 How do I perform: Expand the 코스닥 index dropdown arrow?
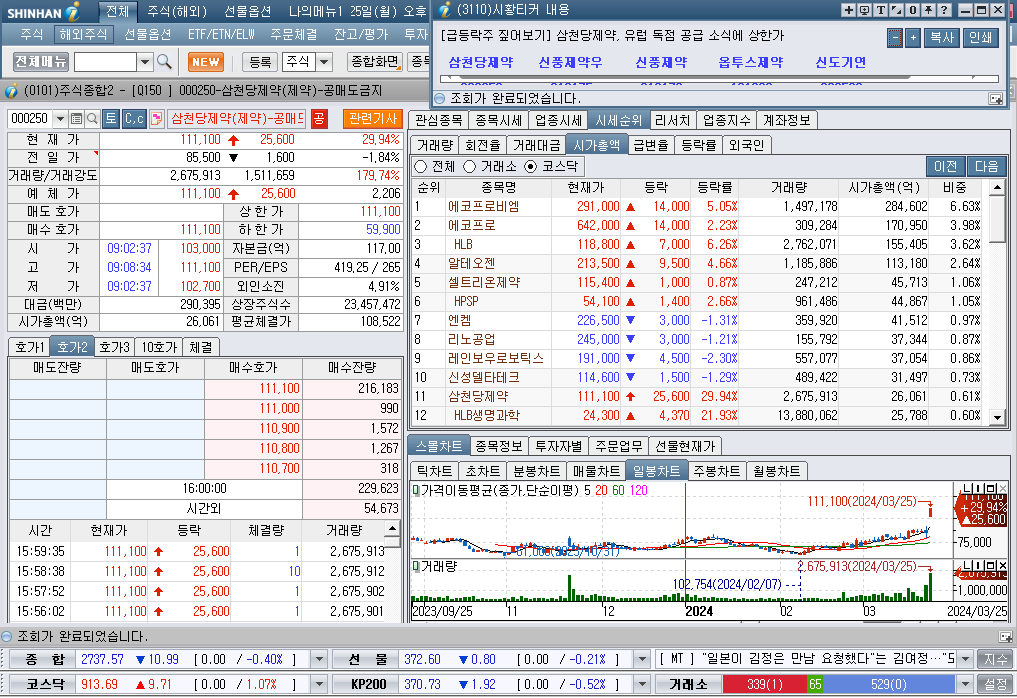click(318, 684)
